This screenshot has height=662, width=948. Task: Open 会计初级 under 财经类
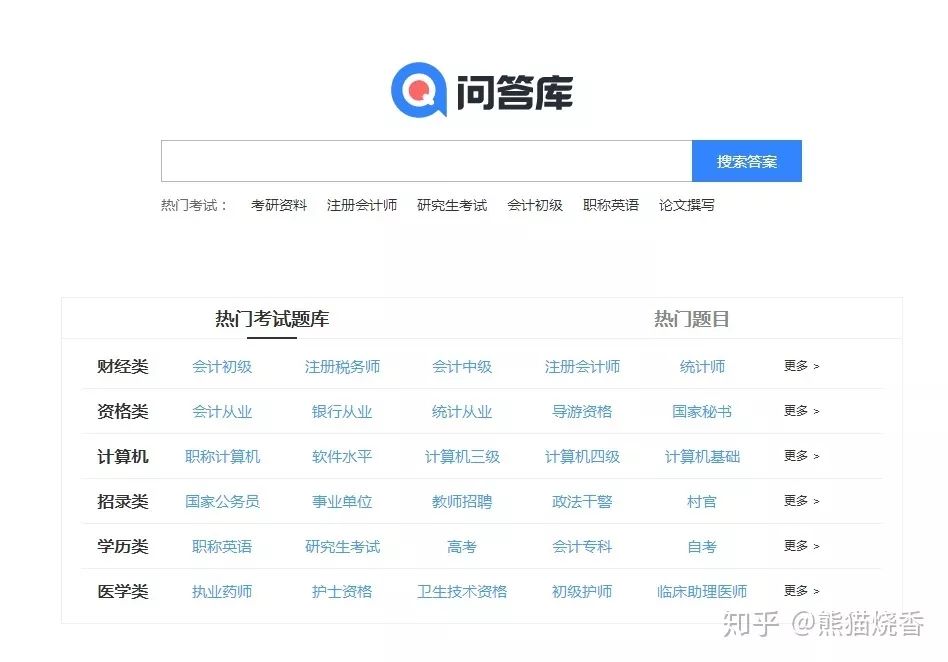point(222,367)
